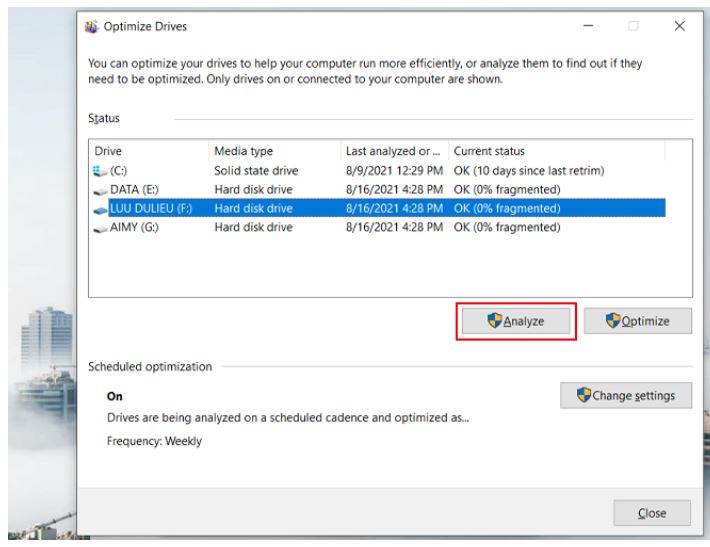The width and height of the screenshot is (710, 547).
Task: Click the LUU DULIEU (F:) drive icon
Action: coord(100,209)
